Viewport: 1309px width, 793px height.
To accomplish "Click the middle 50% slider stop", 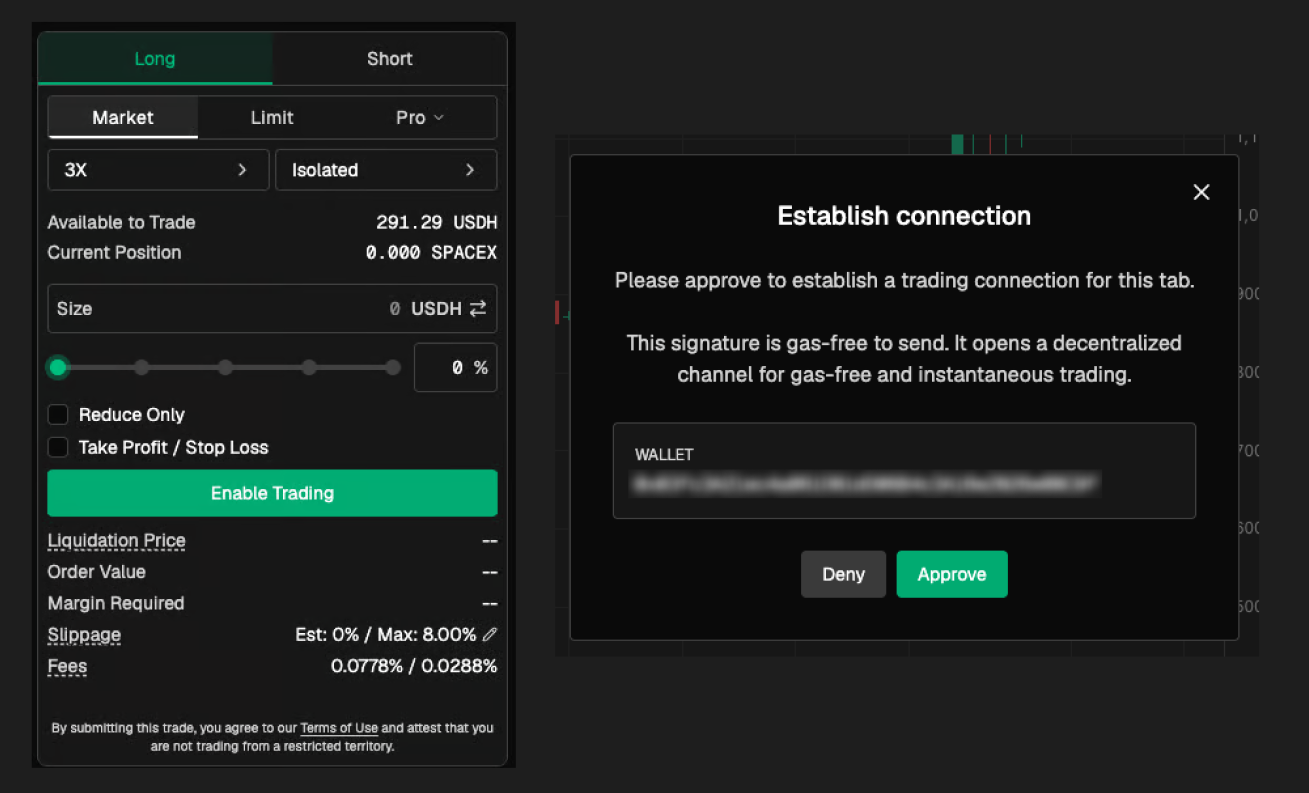I will point(226,368).
